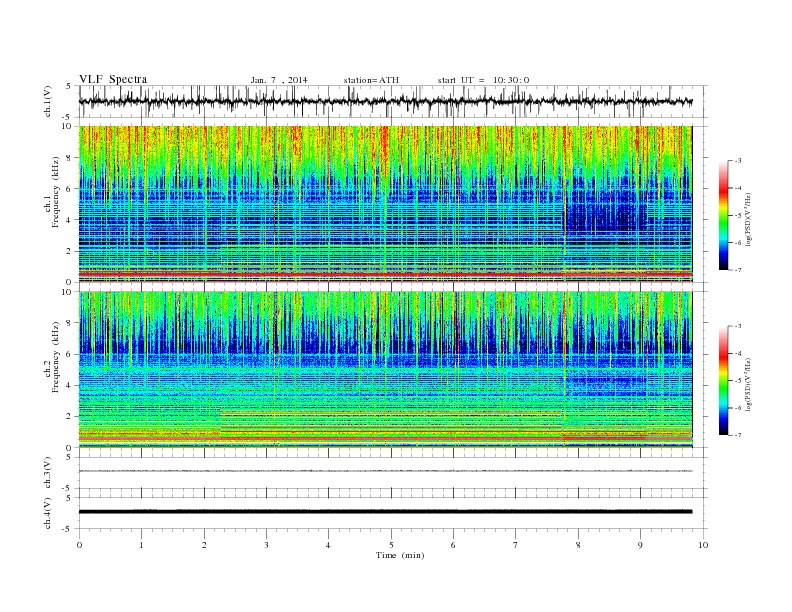Image resolution: width=792 pixels, height=612 pixels.
Task: Click the time axis tick label "5"
Action: [391, 545]
